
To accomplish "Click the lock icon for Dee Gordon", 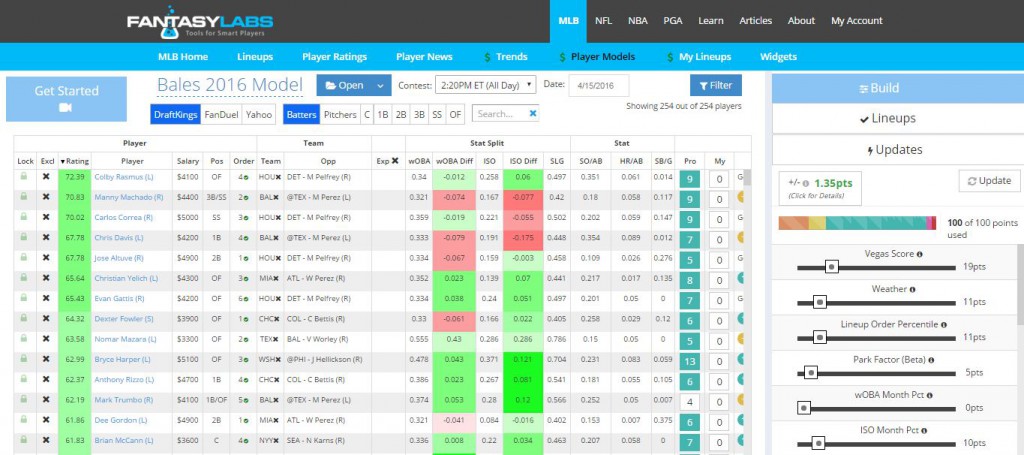I will 24,420.
